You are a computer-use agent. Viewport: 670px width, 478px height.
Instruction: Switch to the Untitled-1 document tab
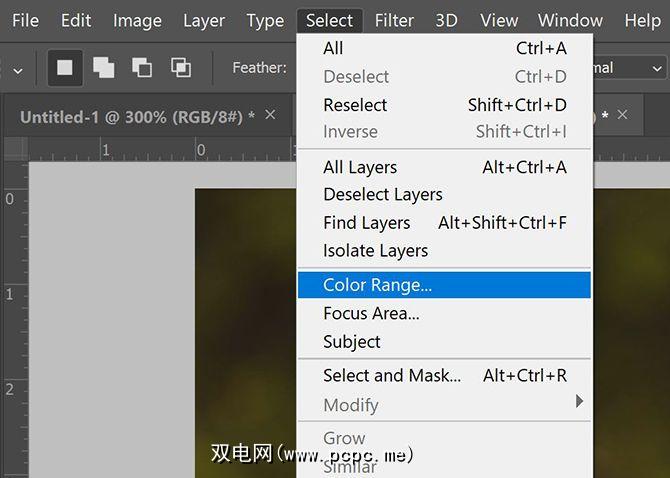[130, 117]
